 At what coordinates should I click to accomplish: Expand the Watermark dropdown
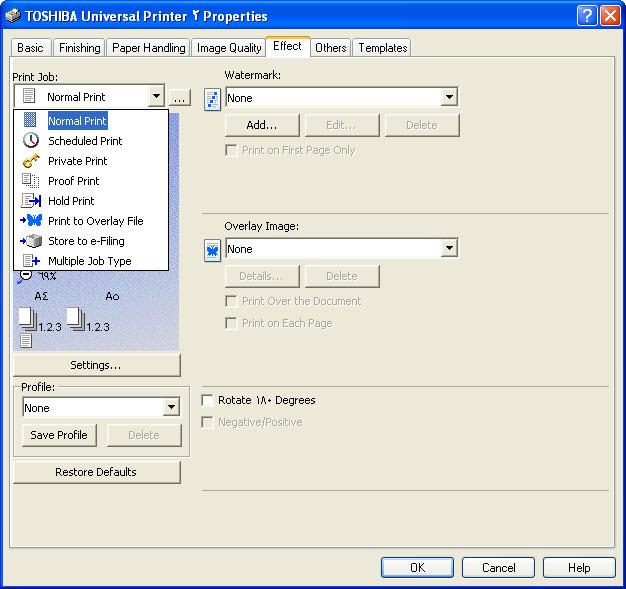point(449,97)
